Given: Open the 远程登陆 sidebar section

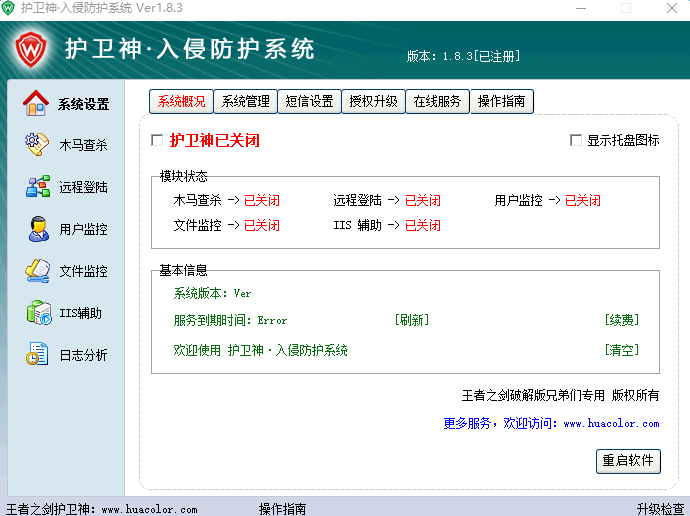Looking at the screenshot, I should (x=83, y=187).
